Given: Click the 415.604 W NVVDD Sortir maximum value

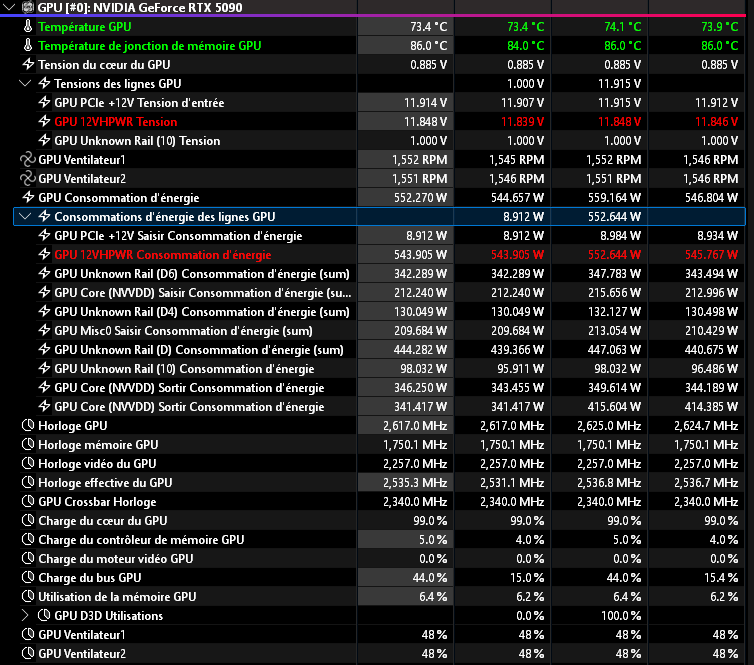Looking at the screenshot, I should [x=614, y=407].
